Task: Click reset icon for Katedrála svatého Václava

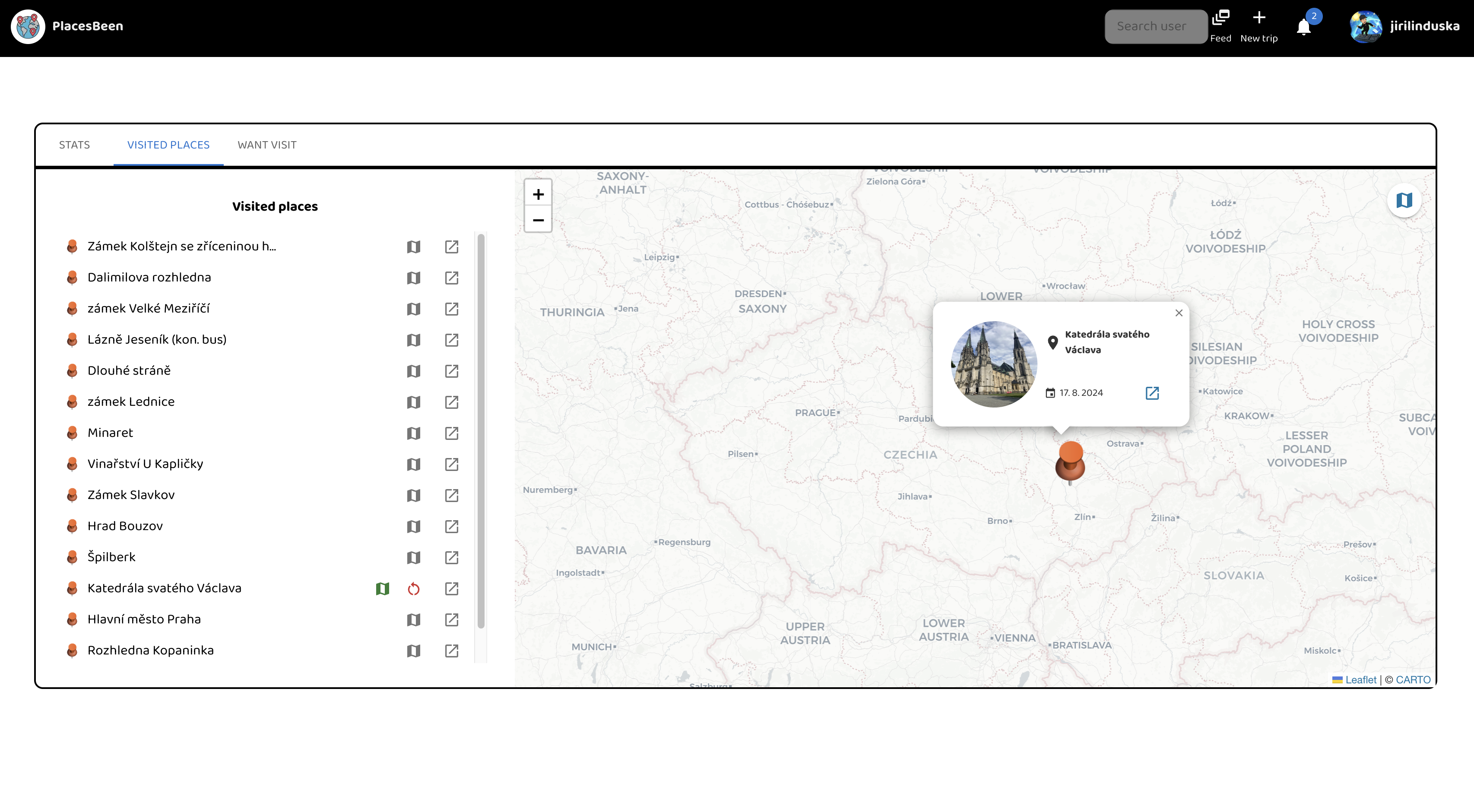Action: 413,588
